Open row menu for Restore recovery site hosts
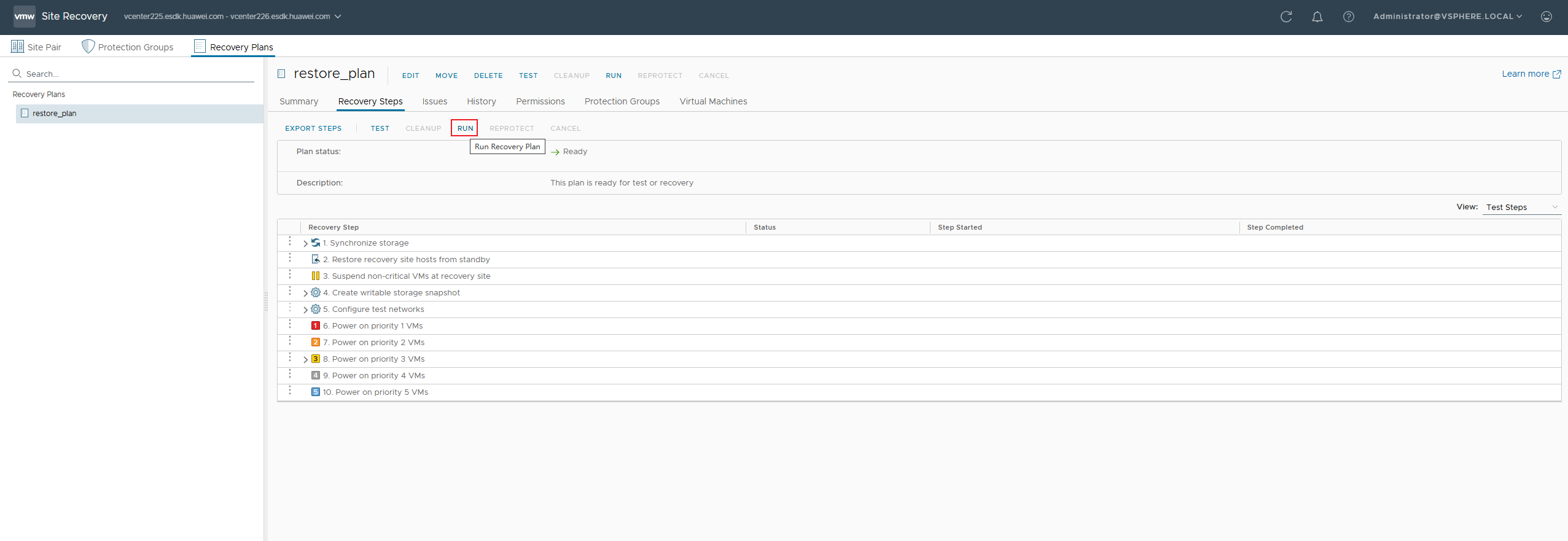 click(290, 258)
